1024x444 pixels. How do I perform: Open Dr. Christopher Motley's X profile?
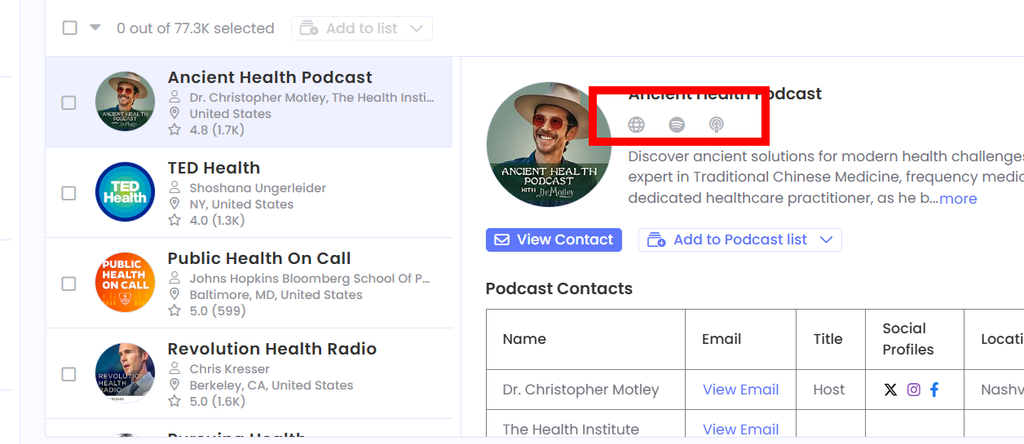pos(890,390)
